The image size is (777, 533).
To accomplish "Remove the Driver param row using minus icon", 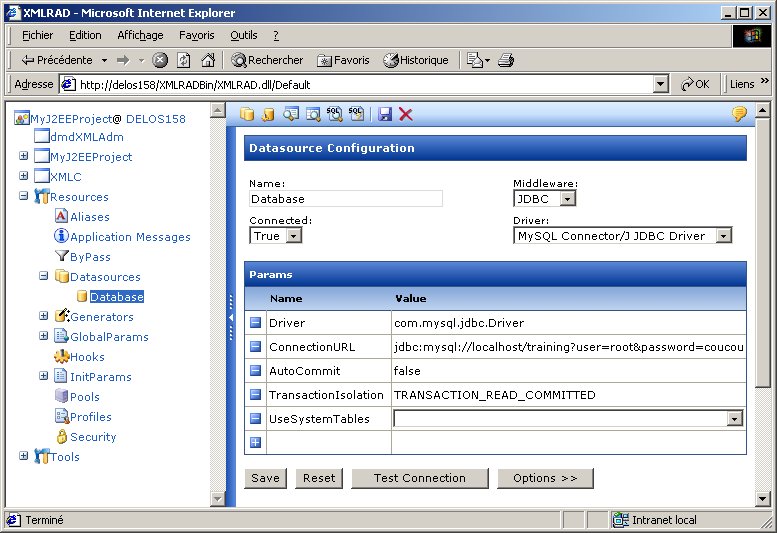I will 255,323.
